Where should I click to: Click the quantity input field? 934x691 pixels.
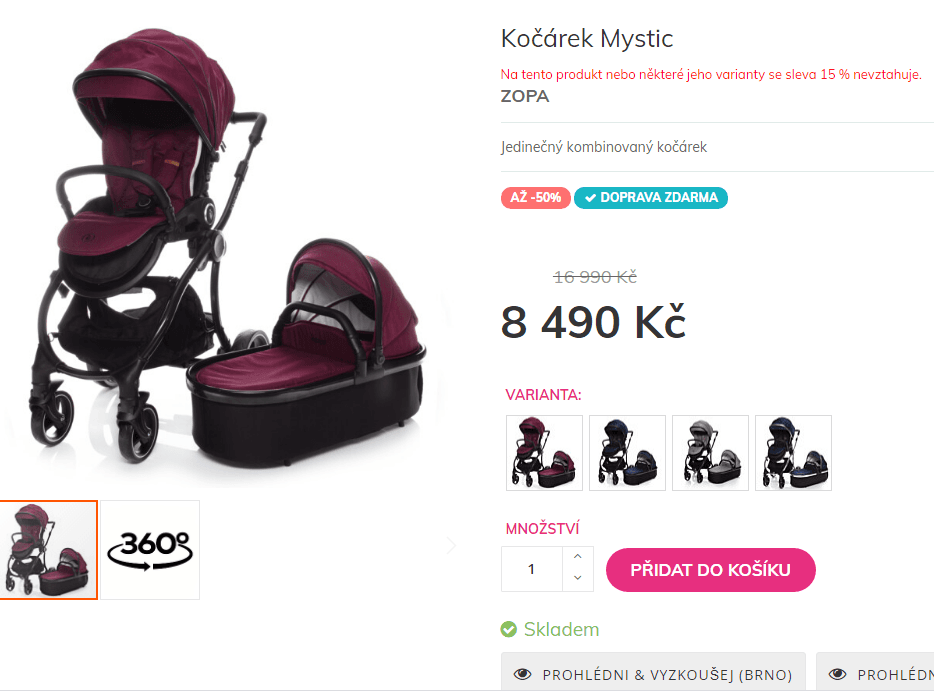532,569
